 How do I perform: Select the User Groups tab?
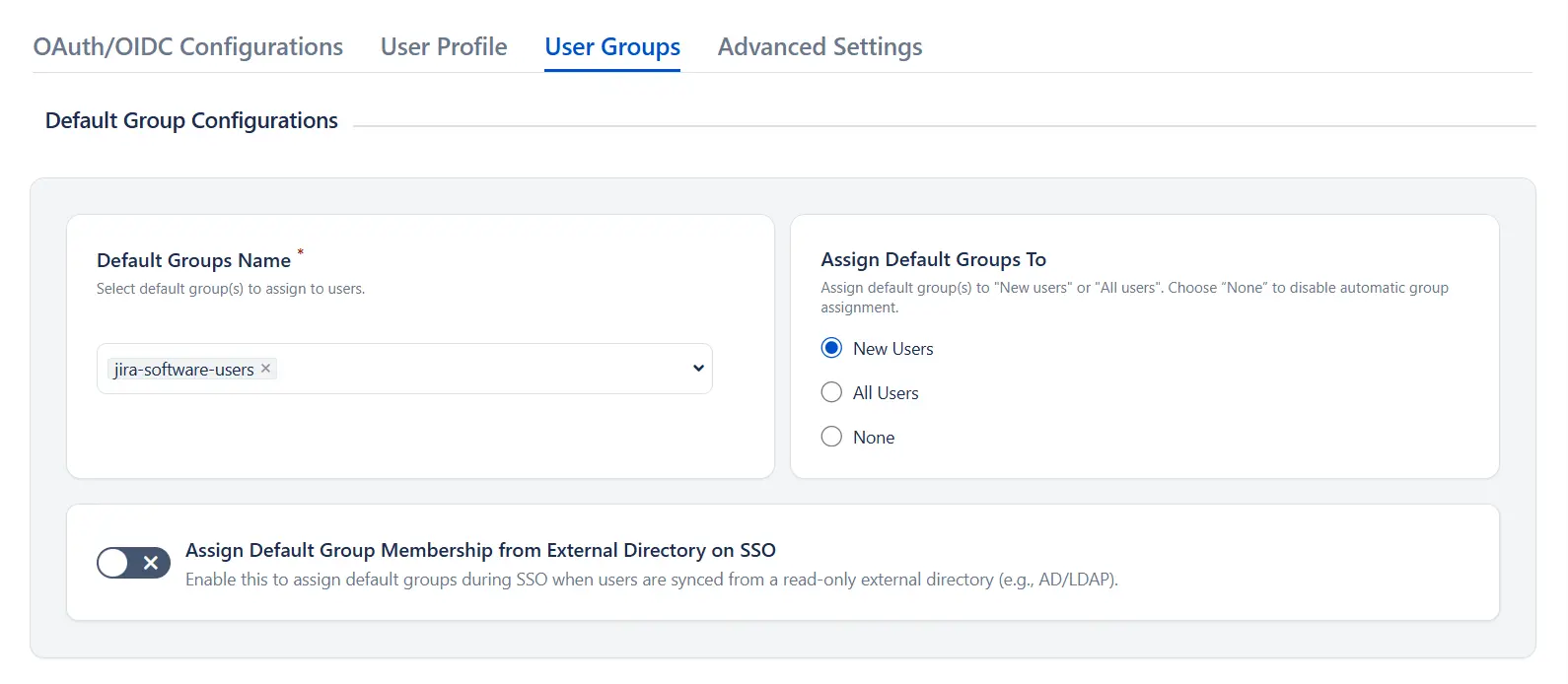tap(612, 46)
